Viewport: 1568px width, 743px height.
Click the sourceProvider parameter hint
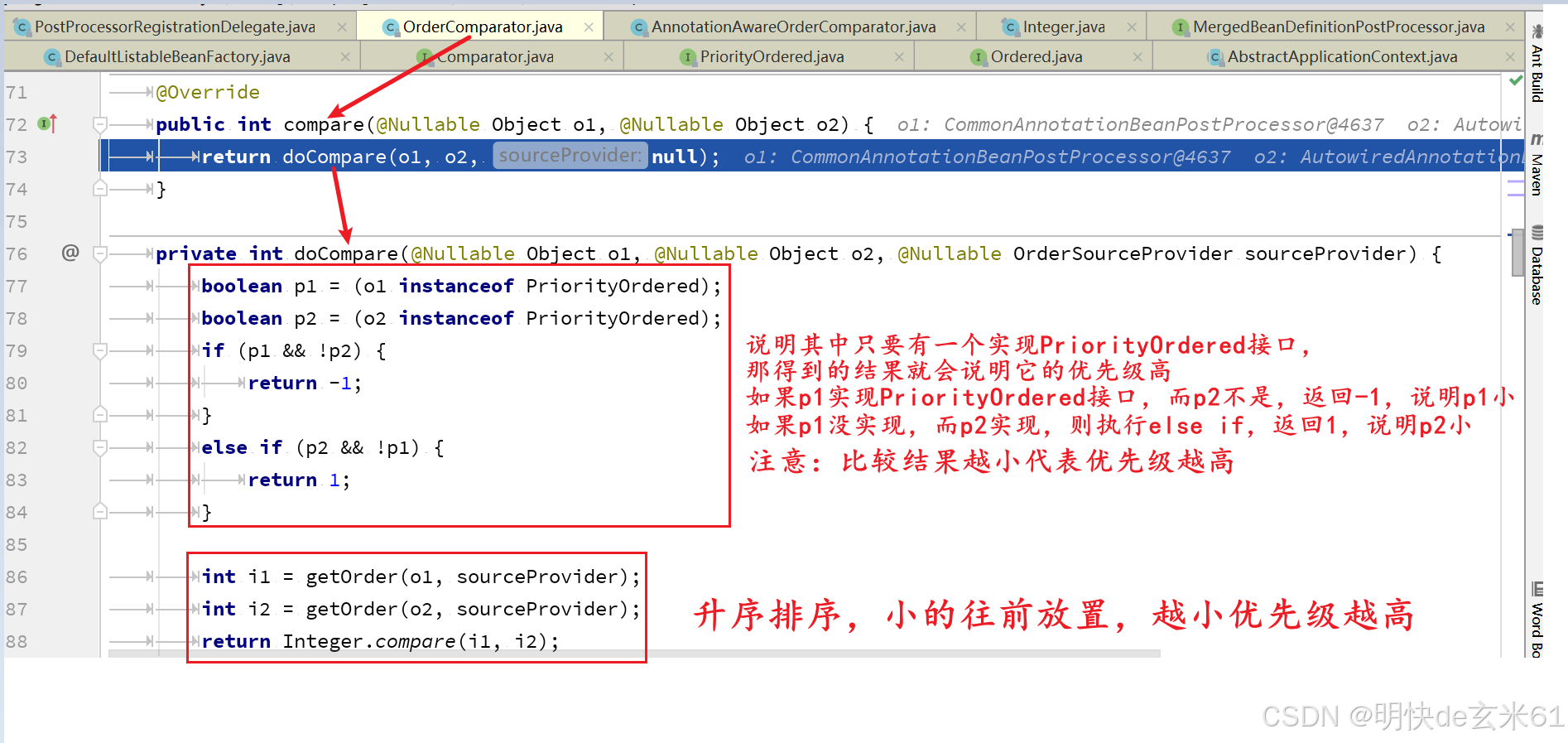click(570, 156)
